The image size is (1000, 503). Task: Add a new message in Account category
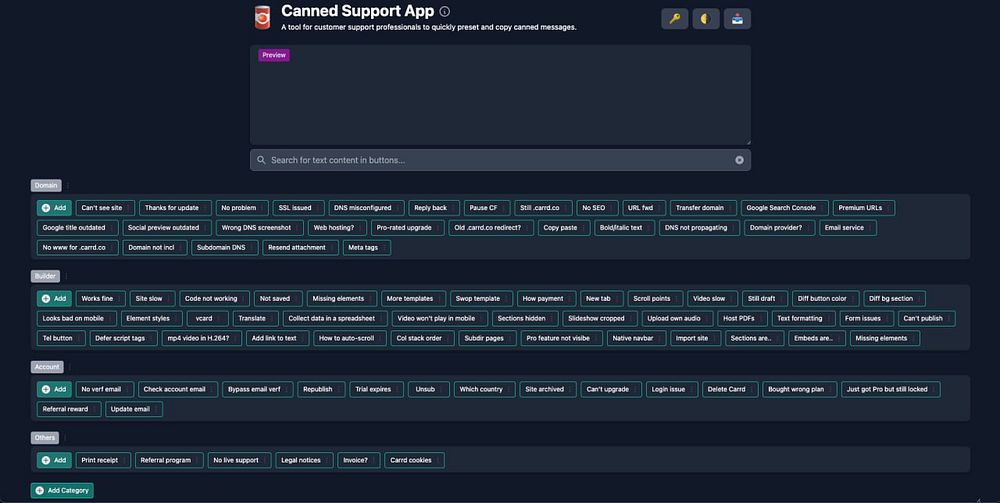coord(54,389)
